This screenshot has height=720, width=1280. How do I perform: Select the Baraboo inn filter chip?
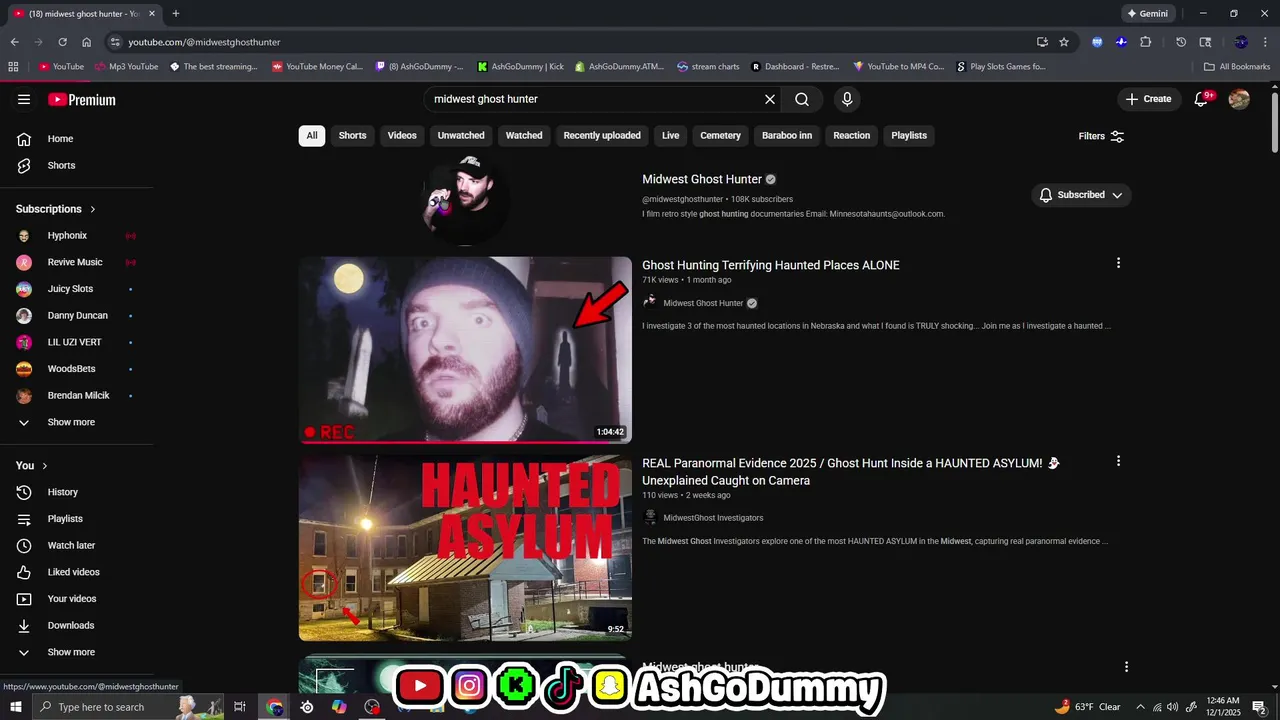pyautogui.click(x=787, y=135)
